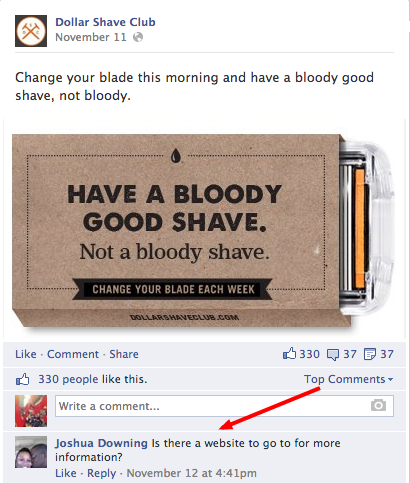This screenshot has width=410, height=483.
Task: Click the Dollar Shave Club page name
Action: (x=105, y=22)
